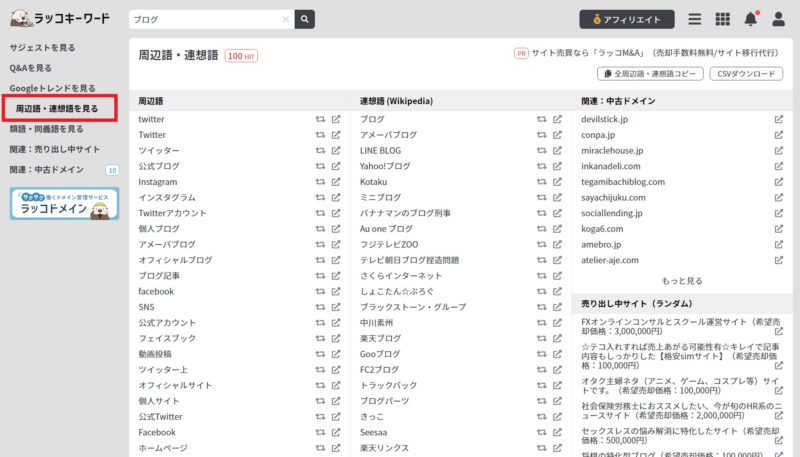Re-search icon for FC2ブログ row
This screenshot has height=457, width=800.
pyautogui.click(x=541, y=370)
